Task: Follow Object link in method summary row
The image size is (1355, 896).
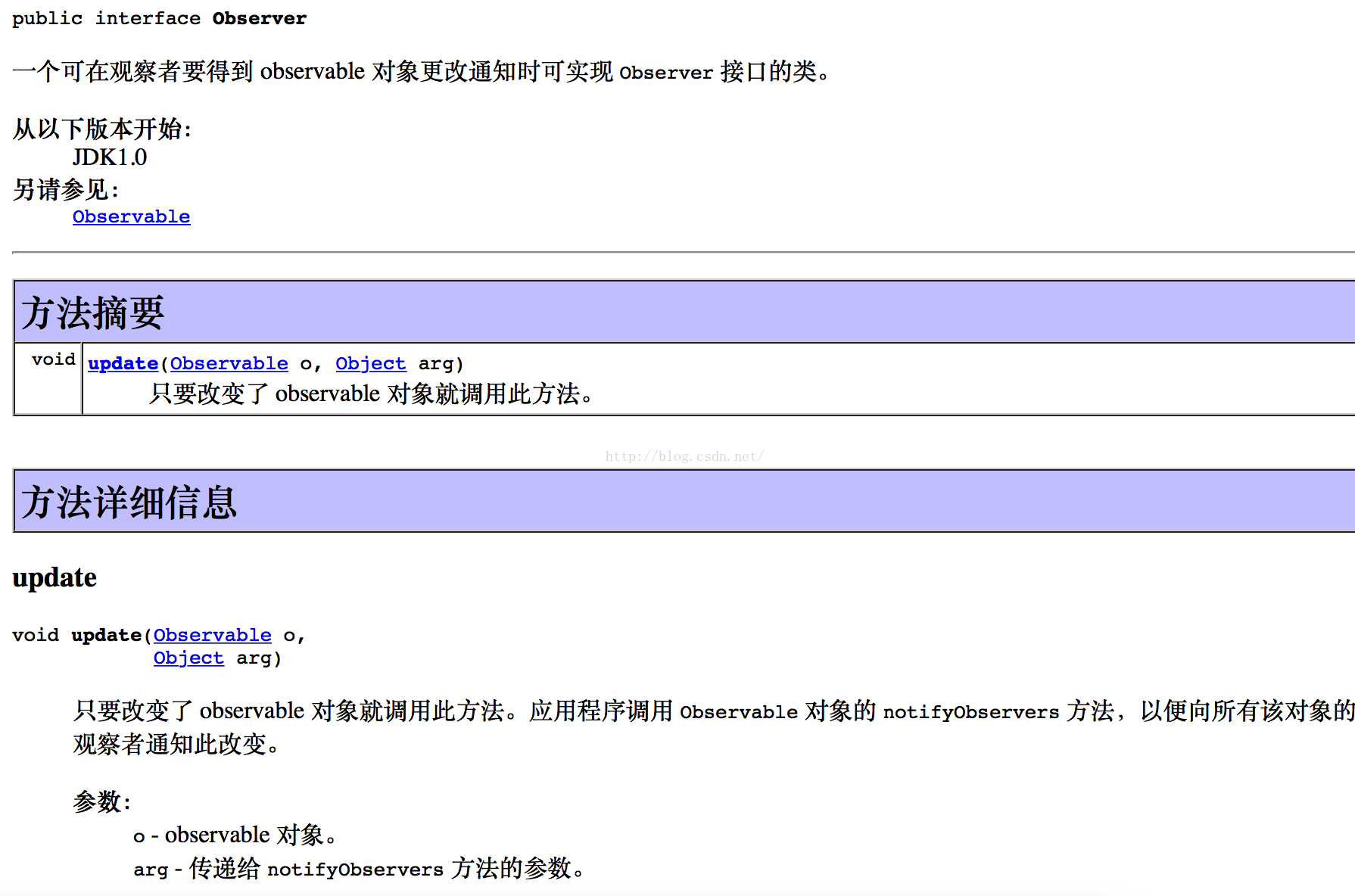Action: point(371,364)
